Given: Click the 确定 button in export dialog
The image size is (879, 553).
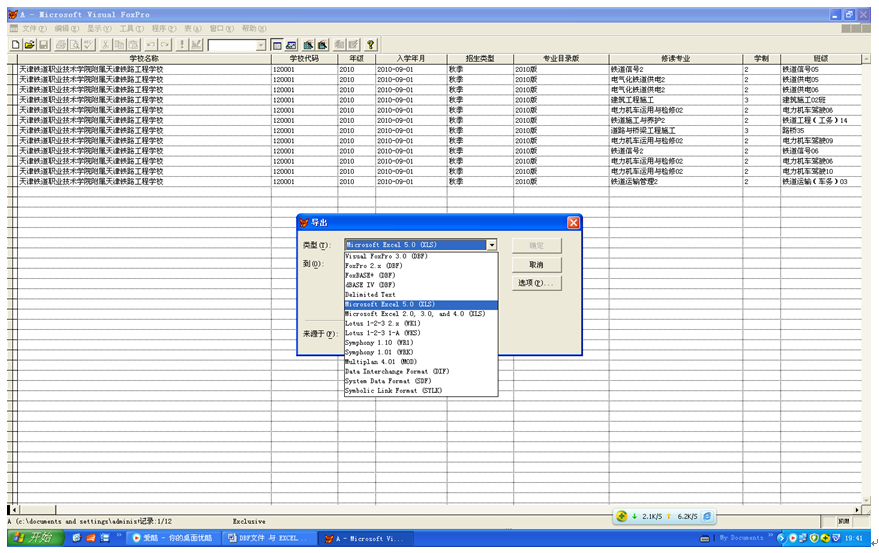Looking at the screenshot, I should coord(536,246).
